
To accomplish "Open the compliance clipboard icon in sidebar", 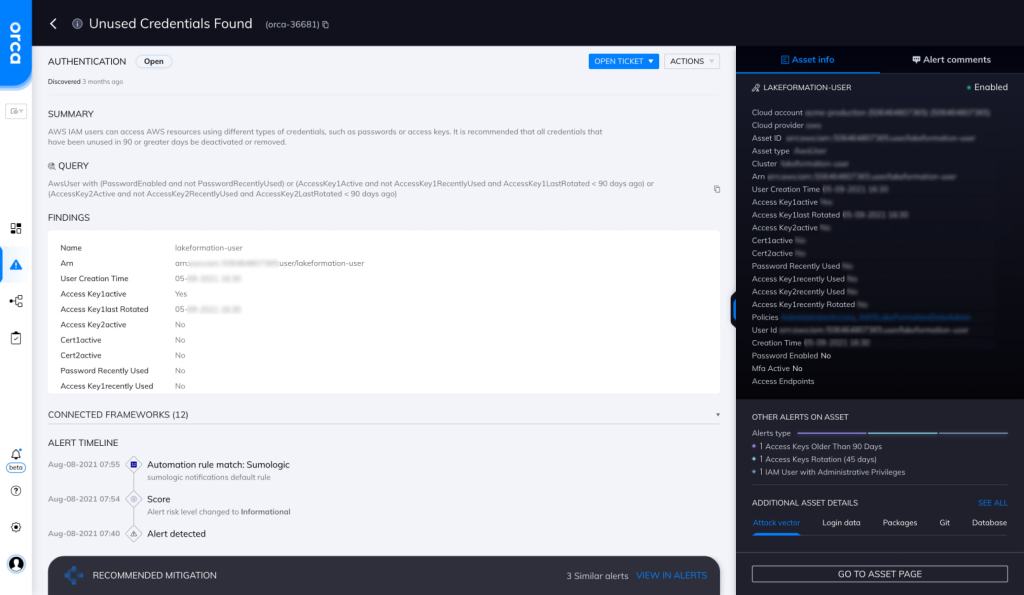I will pos(16,338).
